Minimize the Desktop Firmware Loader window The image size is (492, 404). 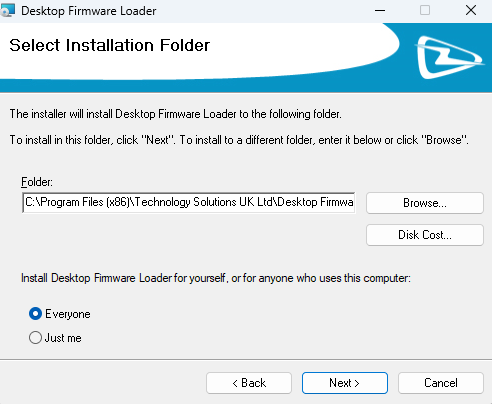[x=380, y=10]
